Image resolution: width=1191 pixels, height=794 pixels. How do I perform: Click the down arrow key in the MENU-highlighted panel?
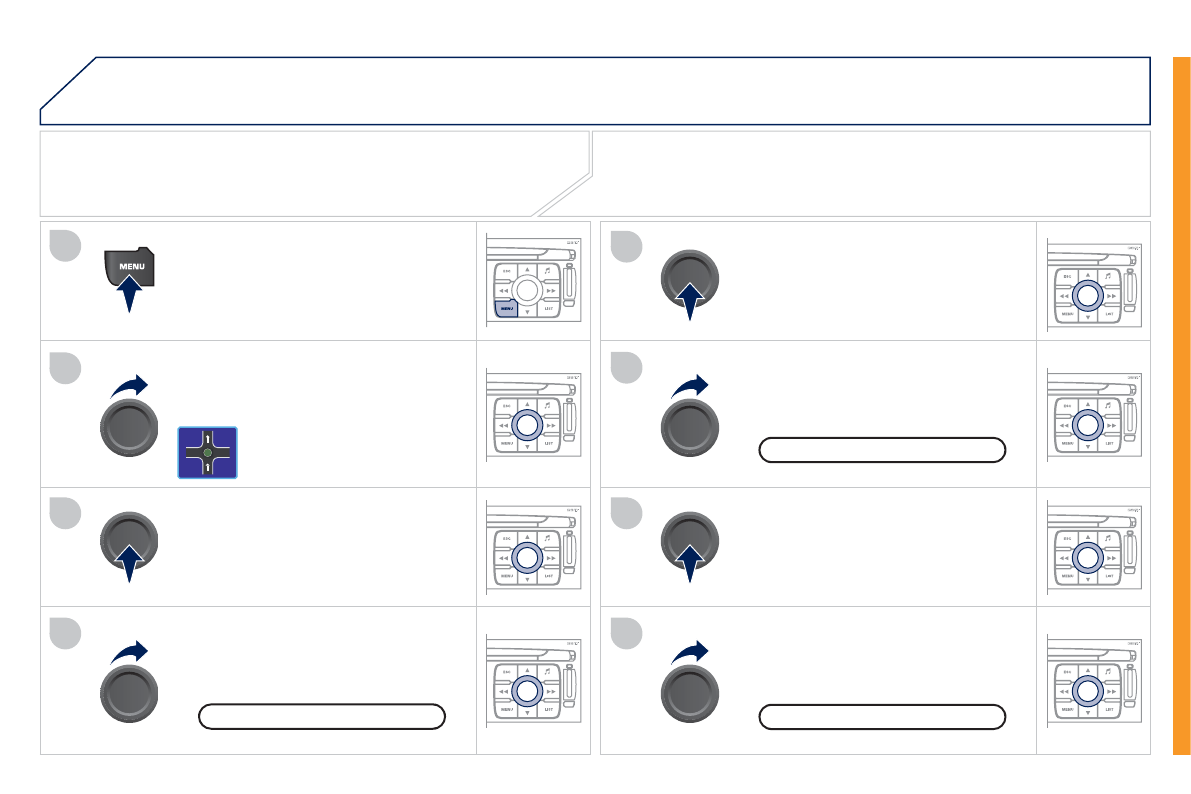528,311
